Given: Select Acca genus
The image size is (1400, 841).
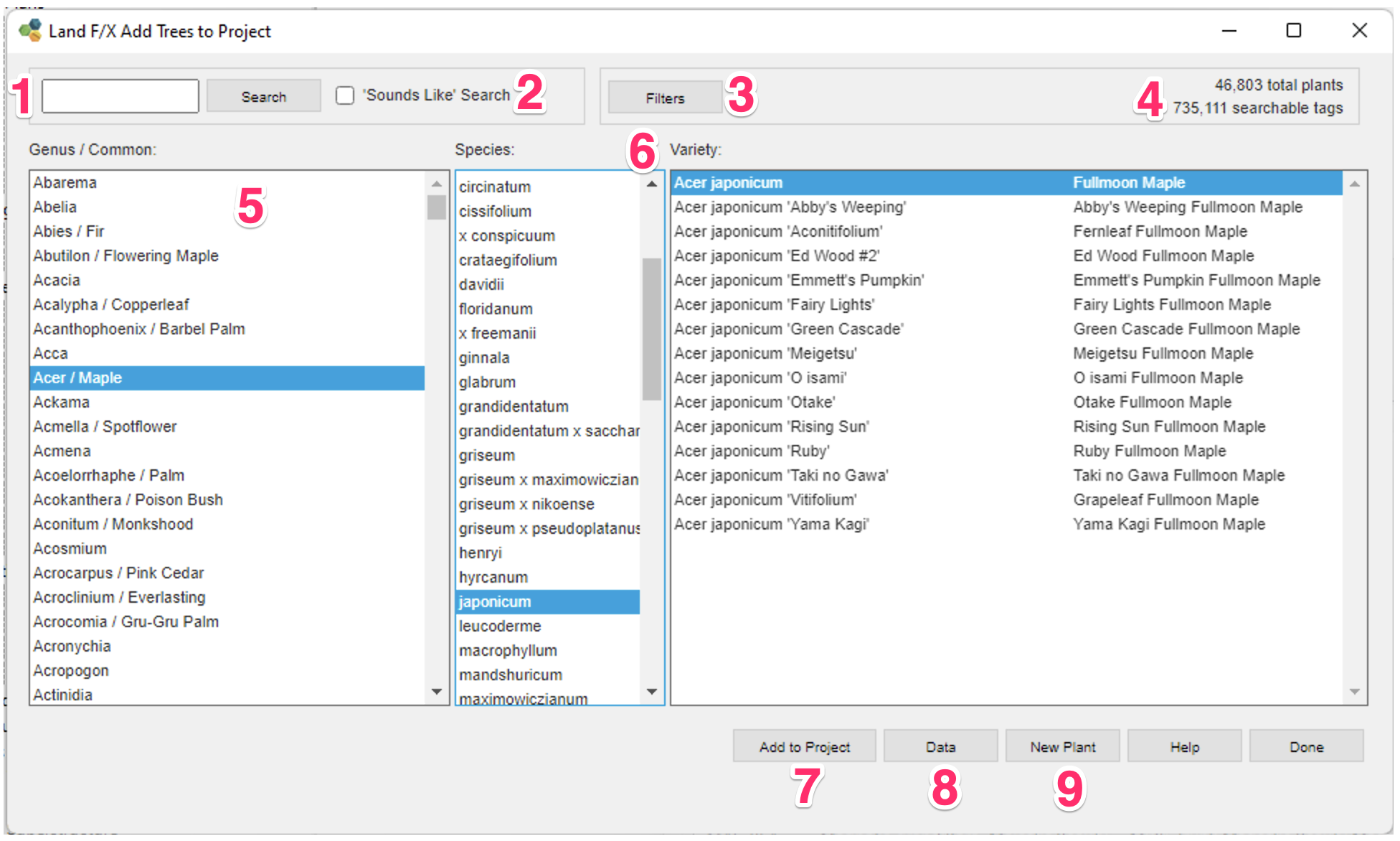Looking at the screenshot, I should pyautogui.click(x=227, y=354).
